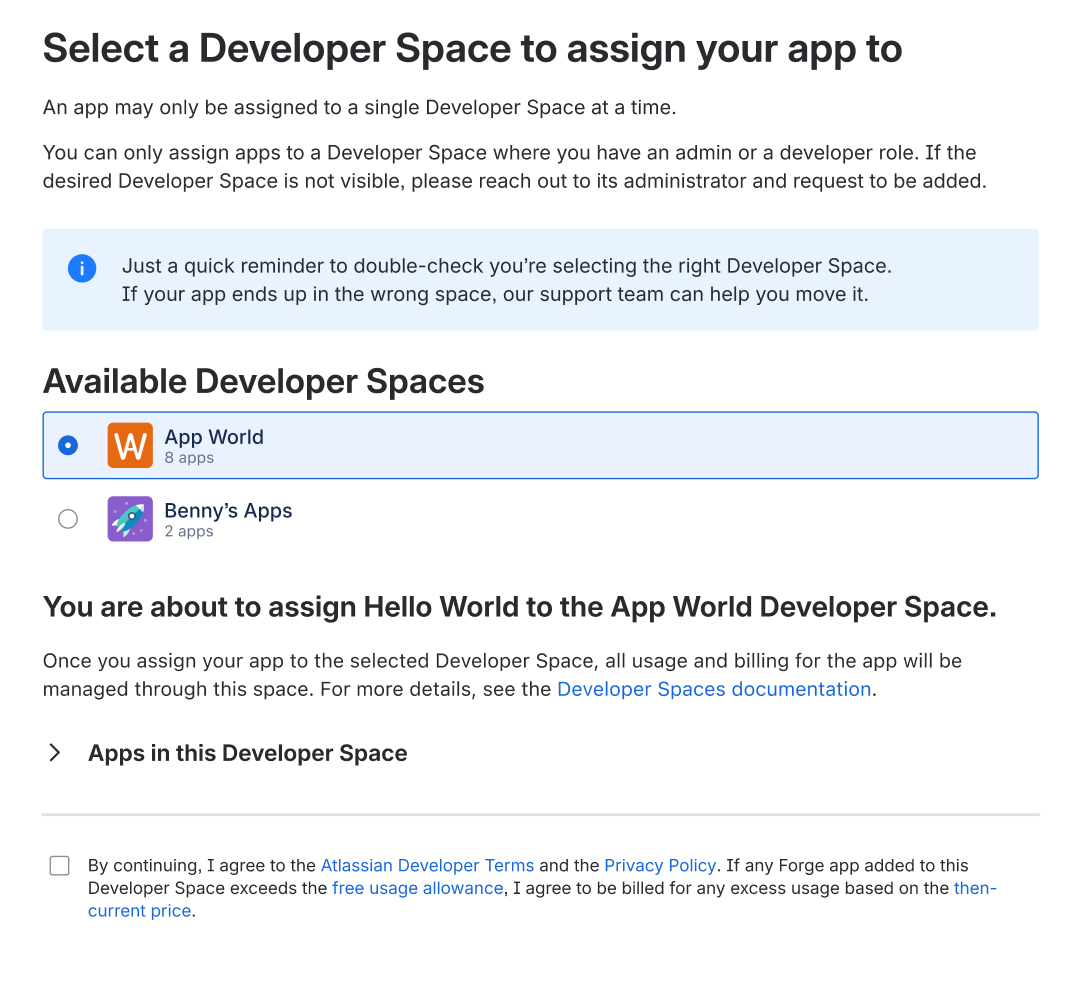The height and width of the screenshot is (996, 1078).
Task: Open the Atlassian Developer Terms link
Action: click(427, 865)
